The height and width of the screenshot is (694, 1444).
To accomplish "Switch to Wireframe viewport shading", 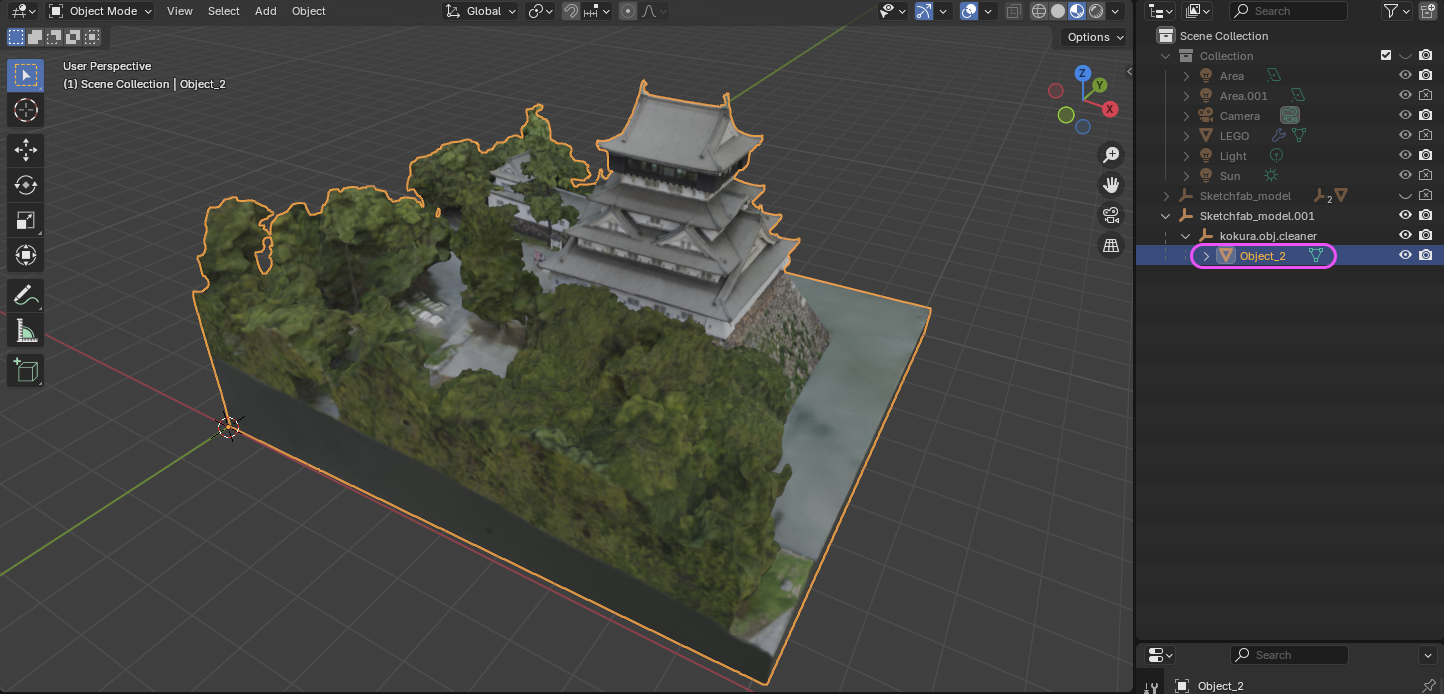I will tap(1039, 11).
